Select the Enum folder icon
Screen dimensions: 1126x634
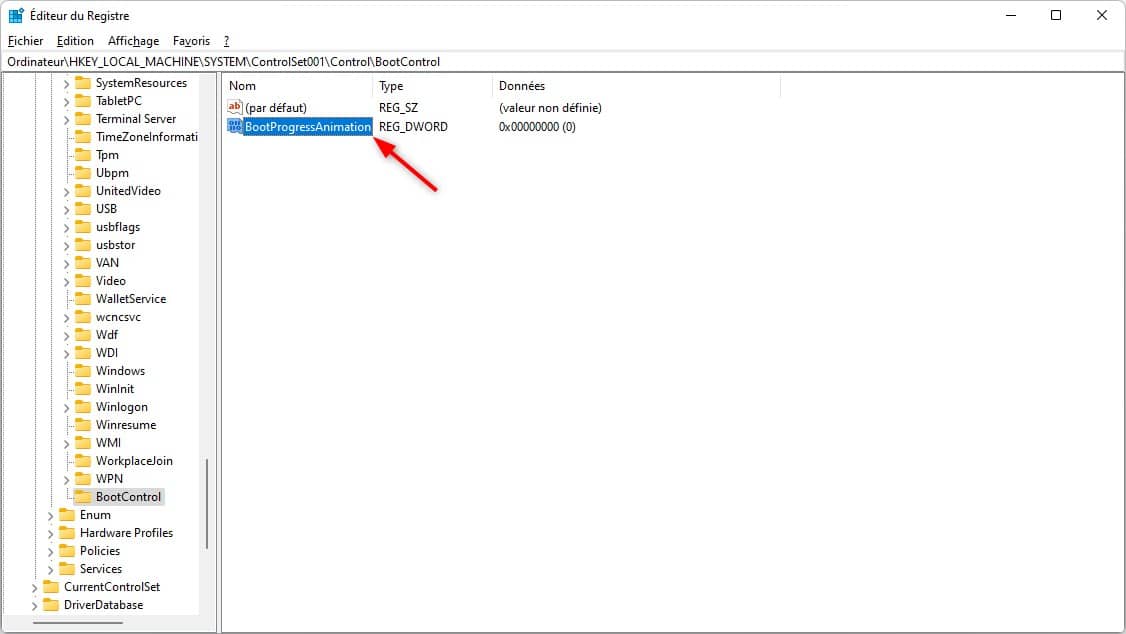point(67,514)
